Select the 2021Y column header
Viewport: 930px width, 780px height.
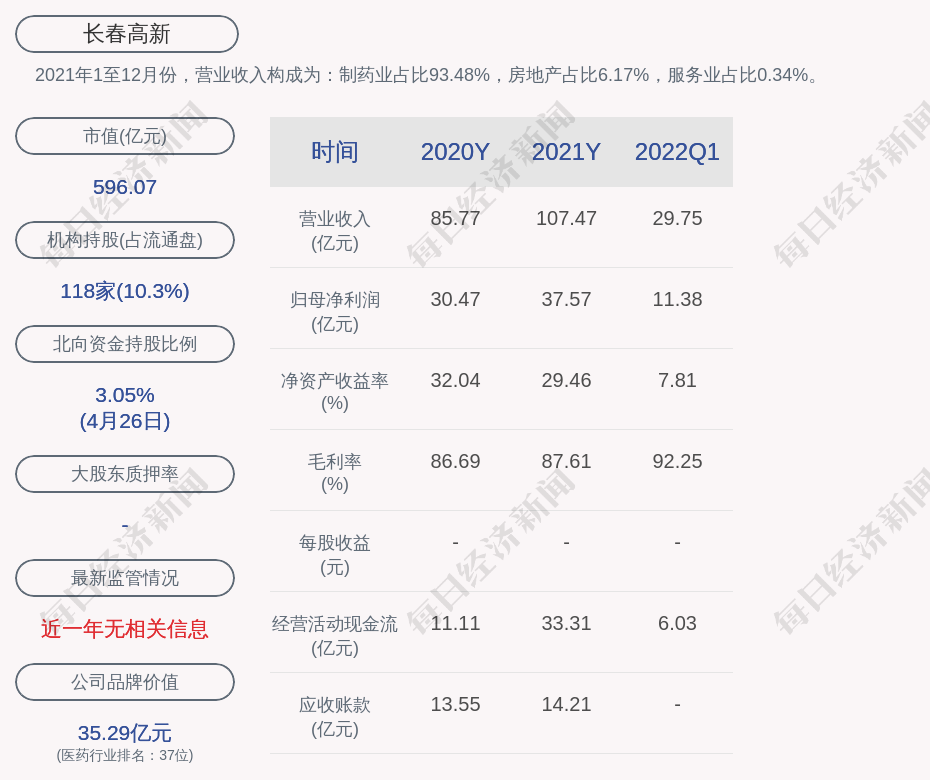(x=566, y=152)
